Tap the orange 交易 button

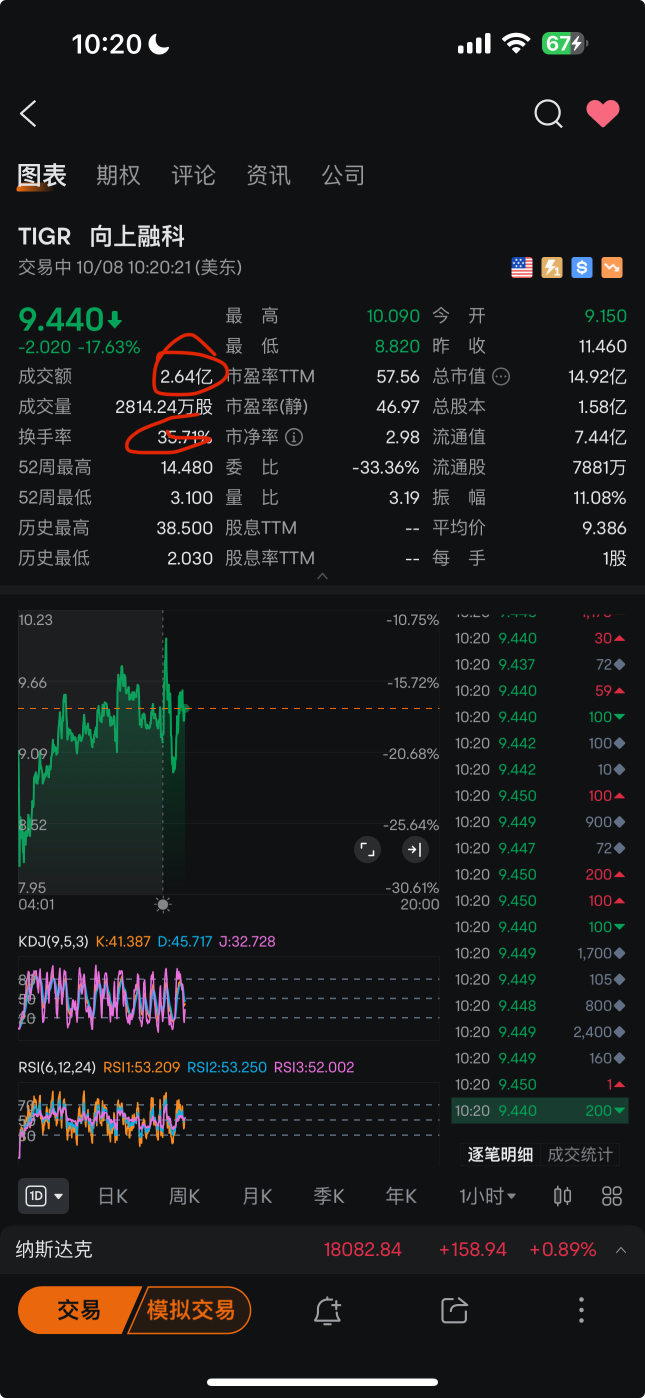coord(77,1310)
